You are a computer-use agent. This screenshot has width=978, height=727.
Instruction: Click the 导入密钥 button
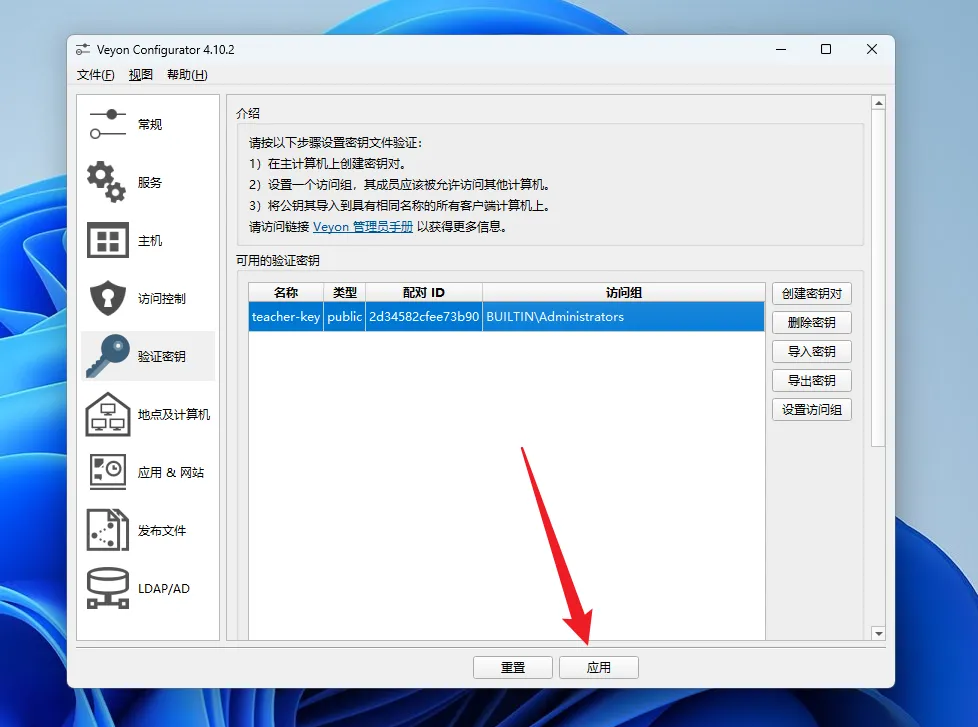coord(811,352)
